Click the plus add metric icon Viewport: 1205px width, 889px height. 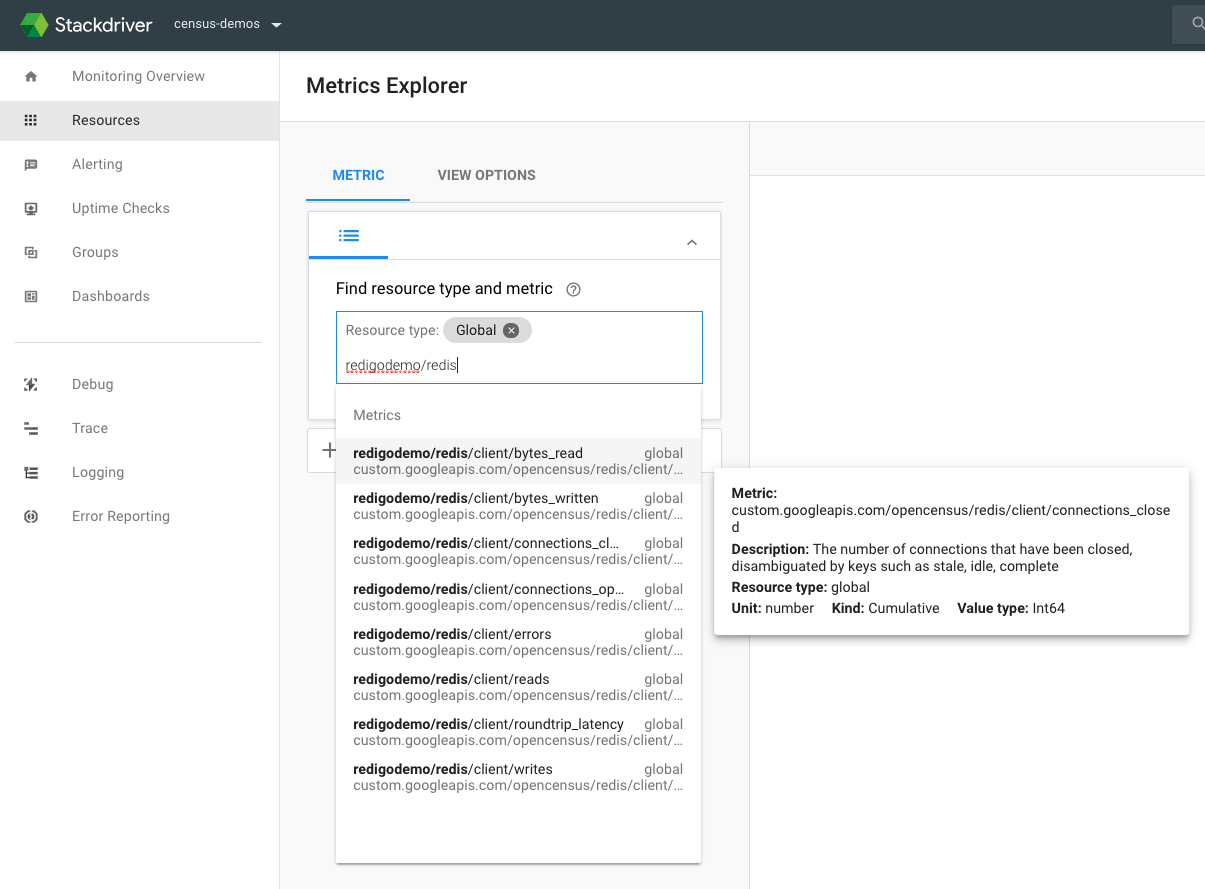(x=328, y=451)
